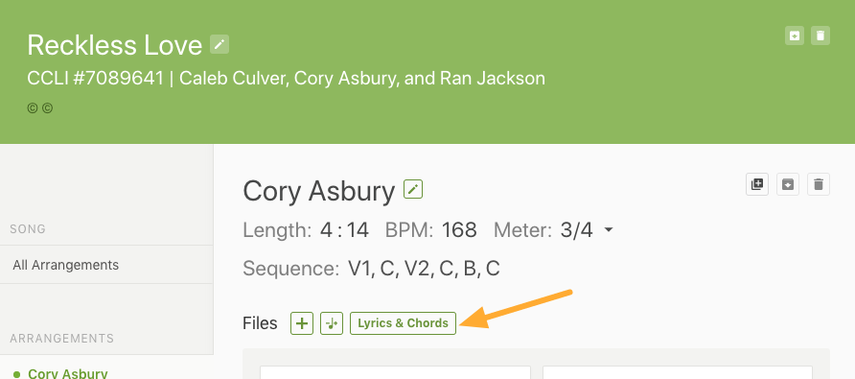Edit the Sequence V1, C, V2 text

(x=424, y=268)
